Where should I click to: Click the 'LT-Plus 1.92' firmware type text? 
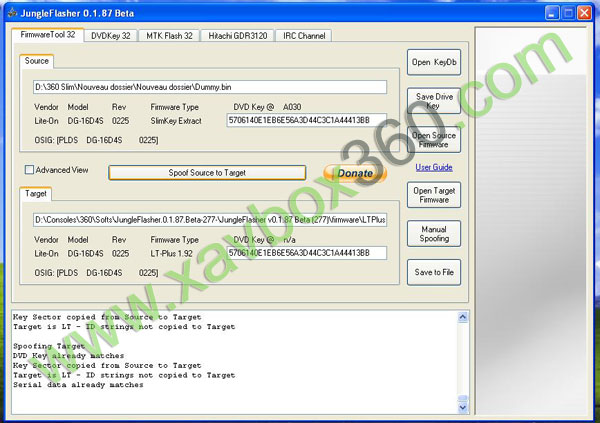pos(171,253)
